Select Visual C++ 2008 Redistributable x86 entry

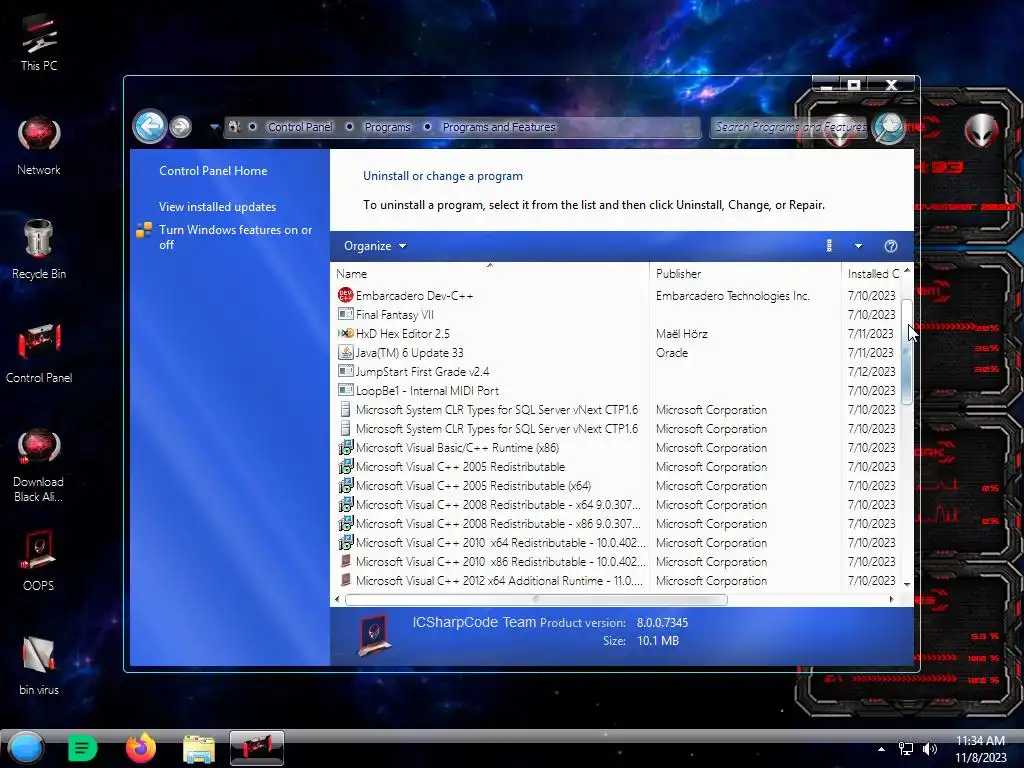point(498,524)
